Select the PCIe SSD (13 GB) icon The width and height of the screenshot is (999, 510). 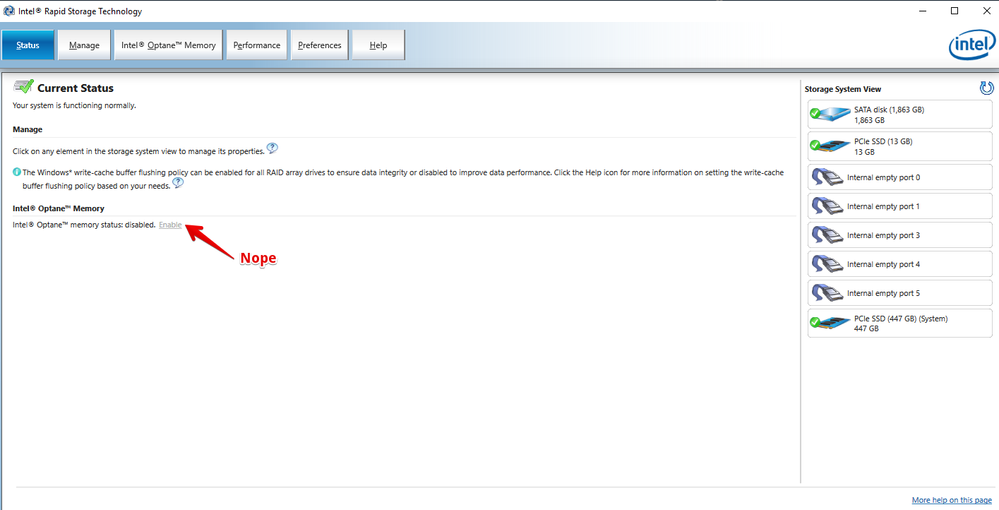click(x=830, y=146)
